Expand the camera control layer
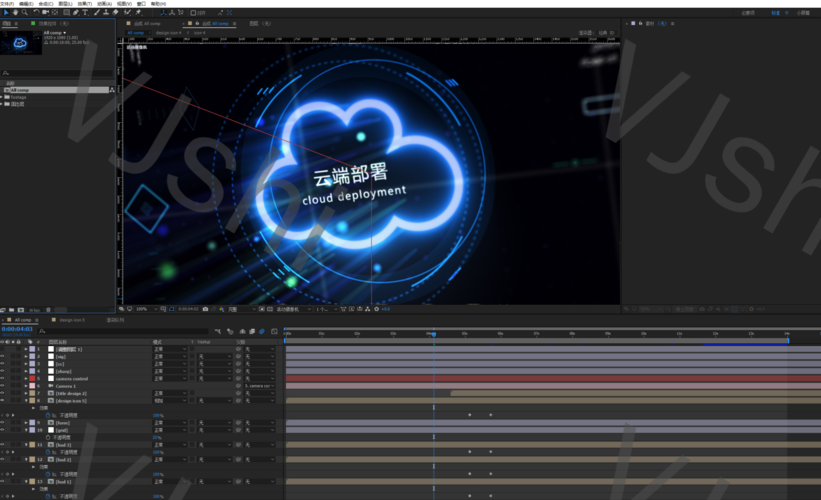 pyautogui.click(x=26, y=378)
